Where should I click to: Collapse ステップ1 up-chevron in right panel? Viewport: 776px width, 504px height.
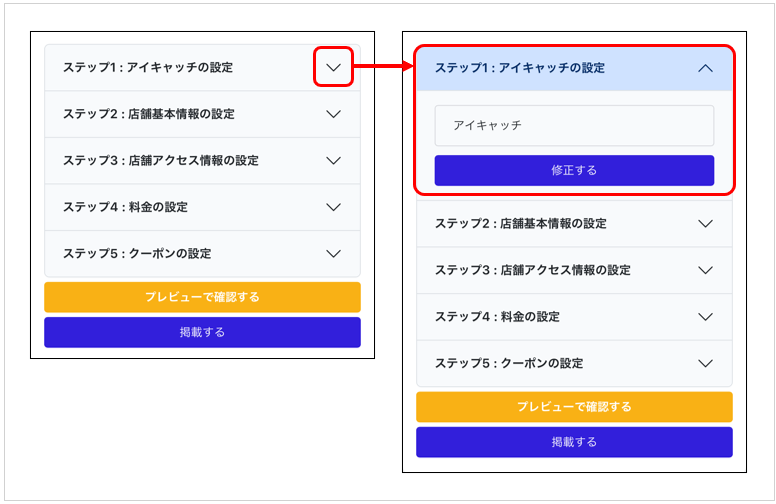click(705, 68)
